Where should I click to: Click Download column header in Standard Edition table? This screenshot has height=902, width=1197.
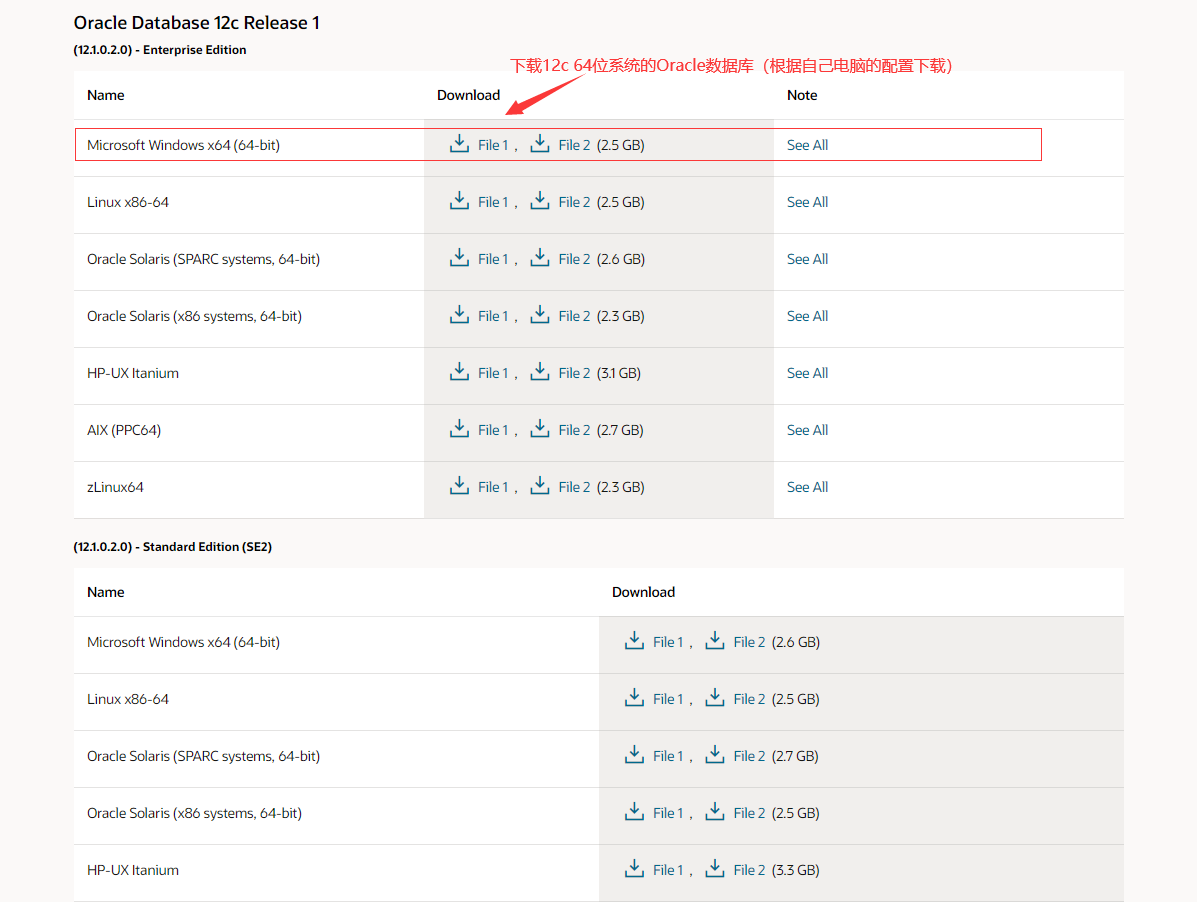[643, 592]
